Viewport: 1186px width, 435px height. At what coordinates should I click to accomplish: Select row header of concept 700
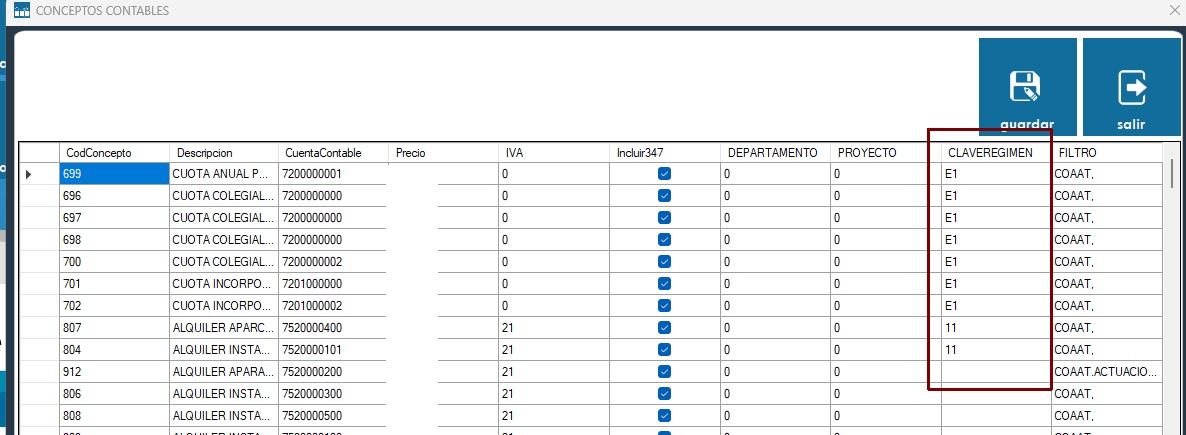coord(39,262)
